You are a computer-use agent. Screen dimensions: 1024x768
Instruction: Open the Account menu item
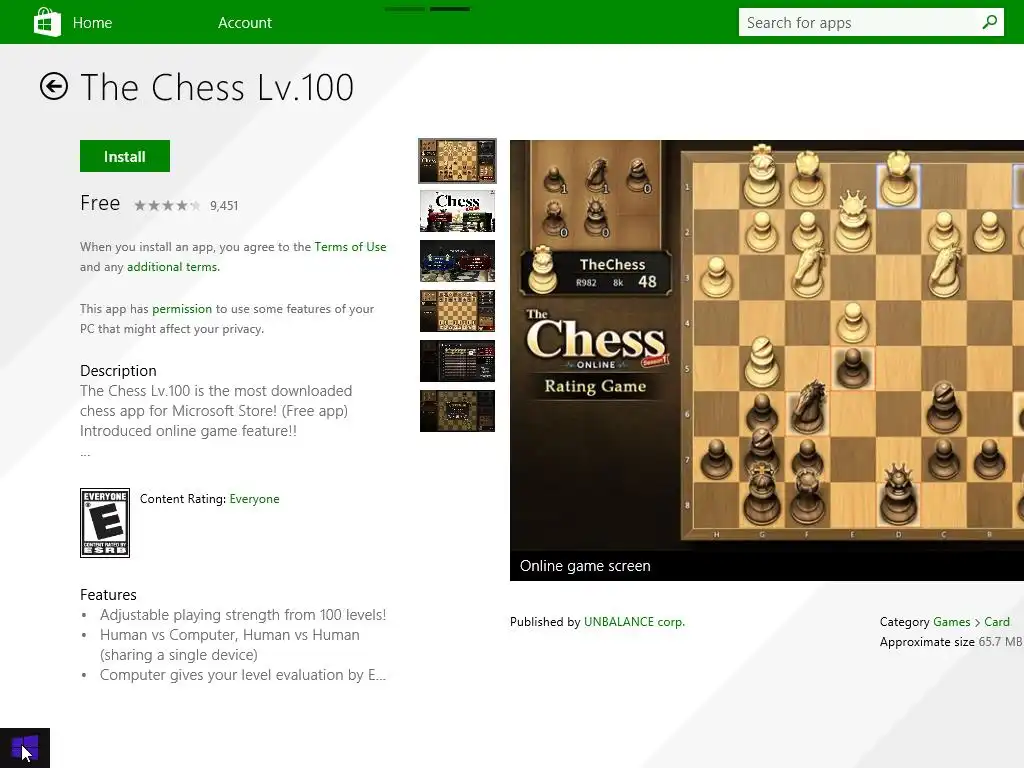pos(245,23)
